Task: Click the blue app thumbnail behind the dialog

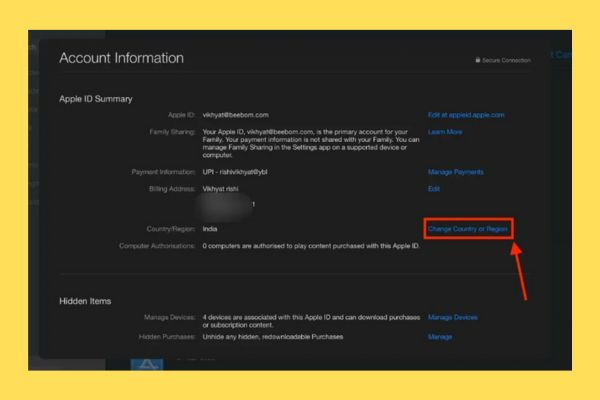Action: tap(147, 364)
